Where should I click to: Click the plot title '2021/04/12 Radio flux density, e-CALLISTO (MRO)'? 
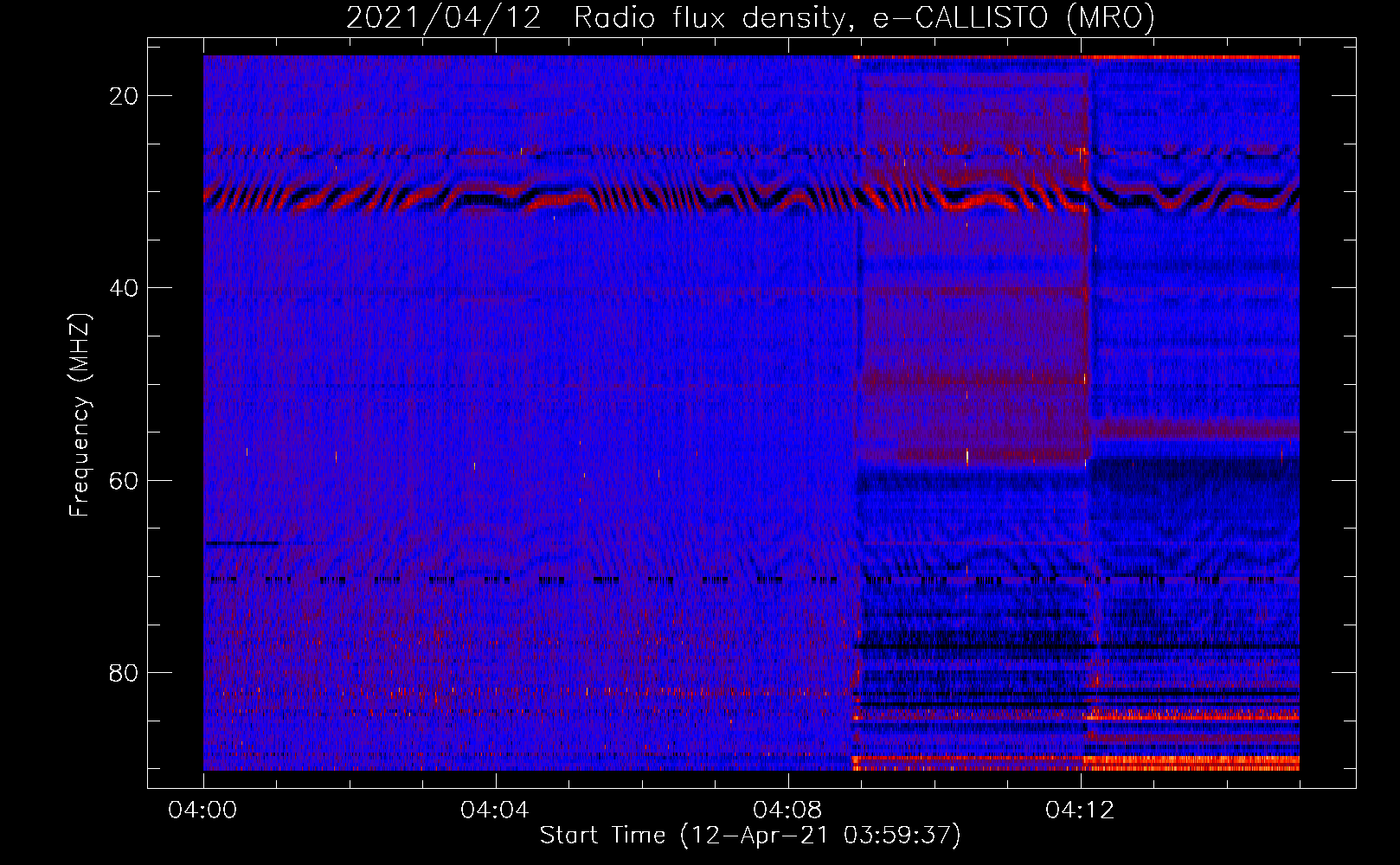[x=750, y=17]
